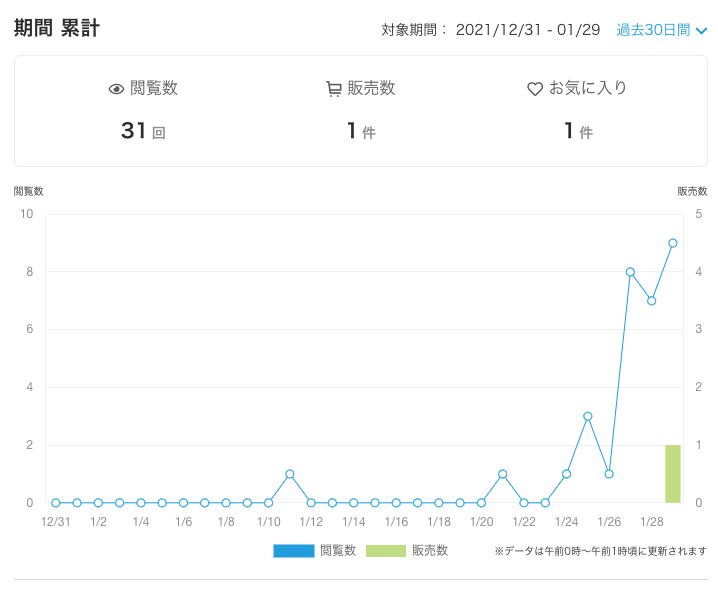
Task: Click the right axis value 5
Action: (698, 214)
